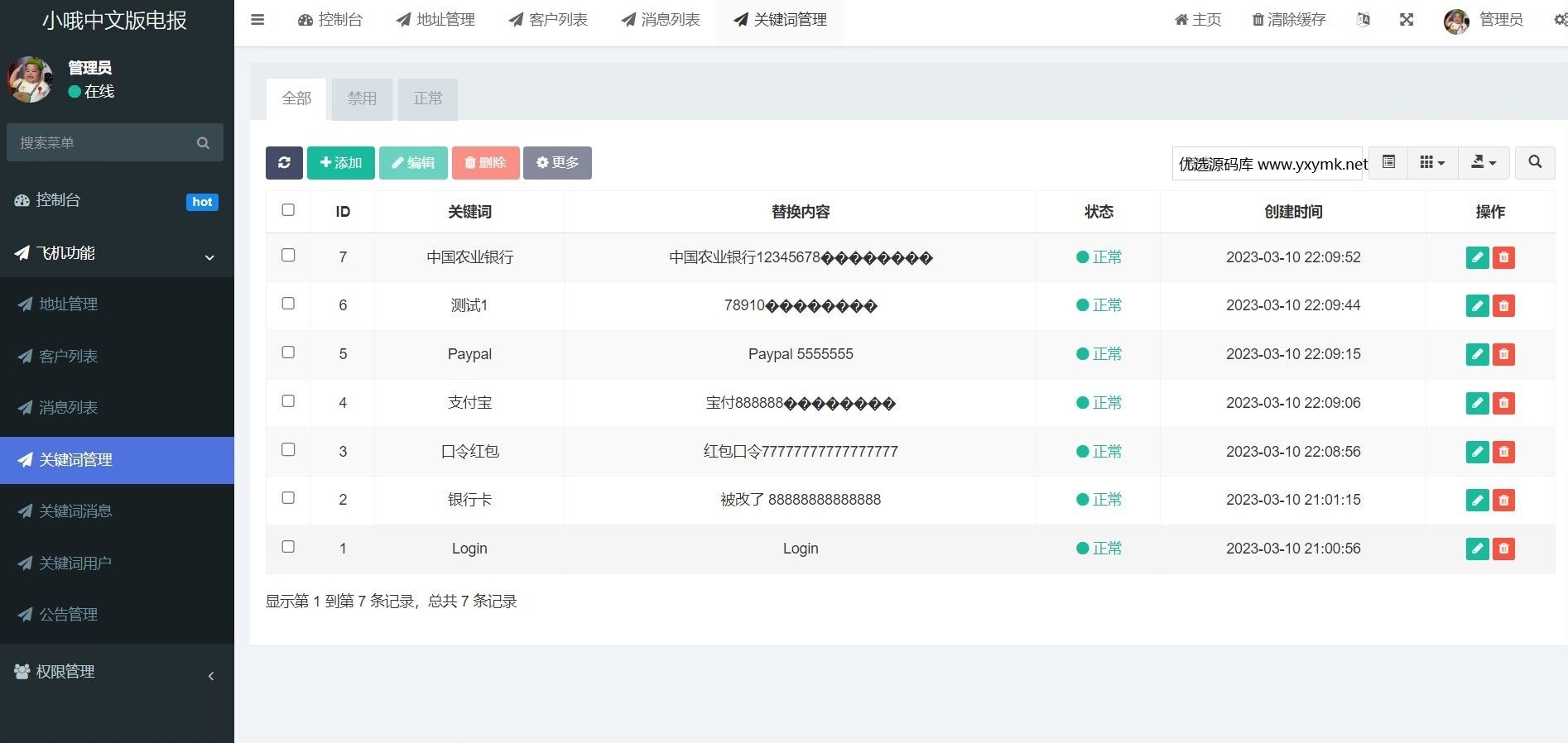Edit the 测试1 row
This screenshot has width=1568, height=743.
[1477, 306]
